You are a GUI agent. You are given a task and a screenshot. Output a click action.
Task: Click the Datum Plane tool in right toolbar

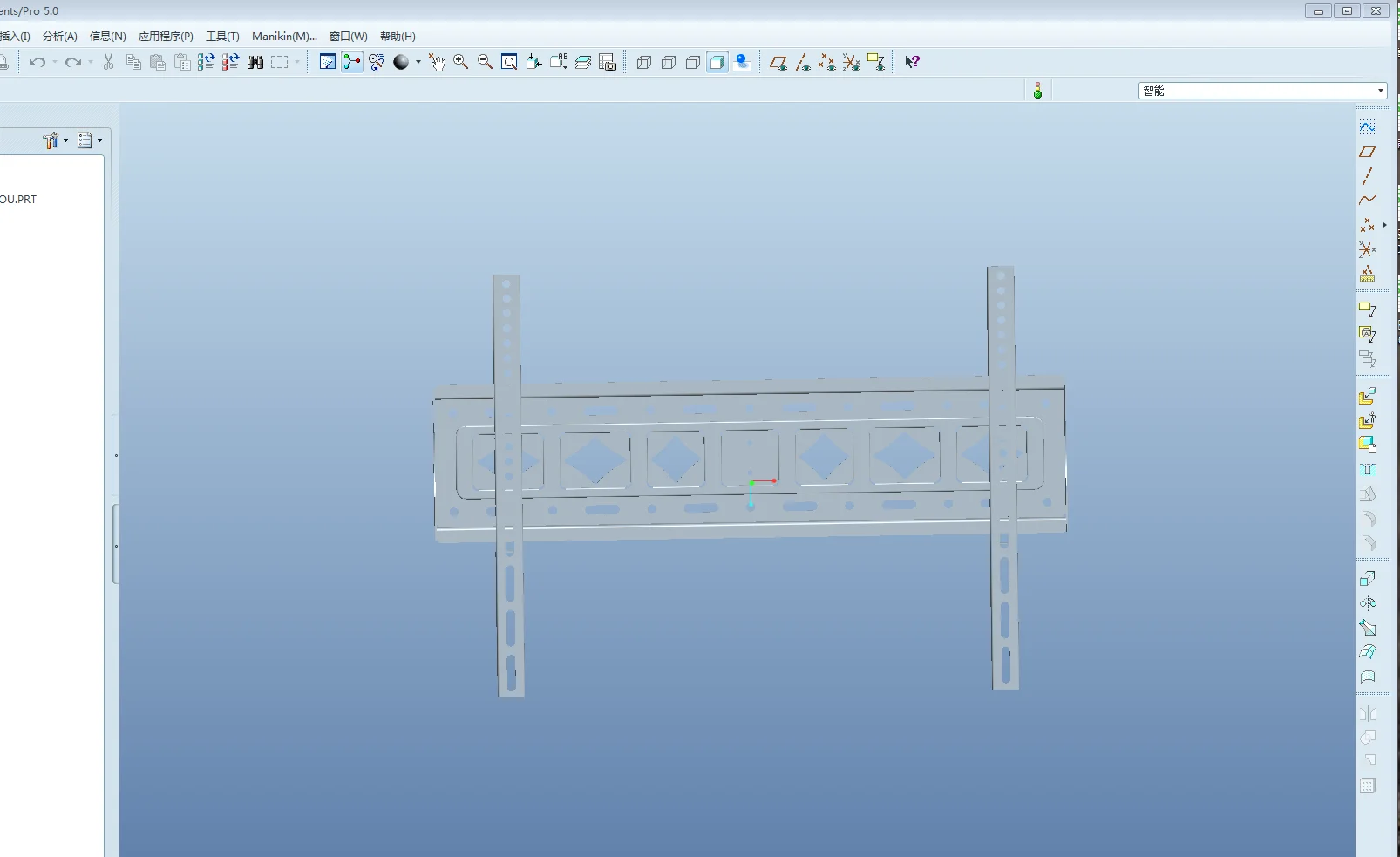click(1367, 152)
